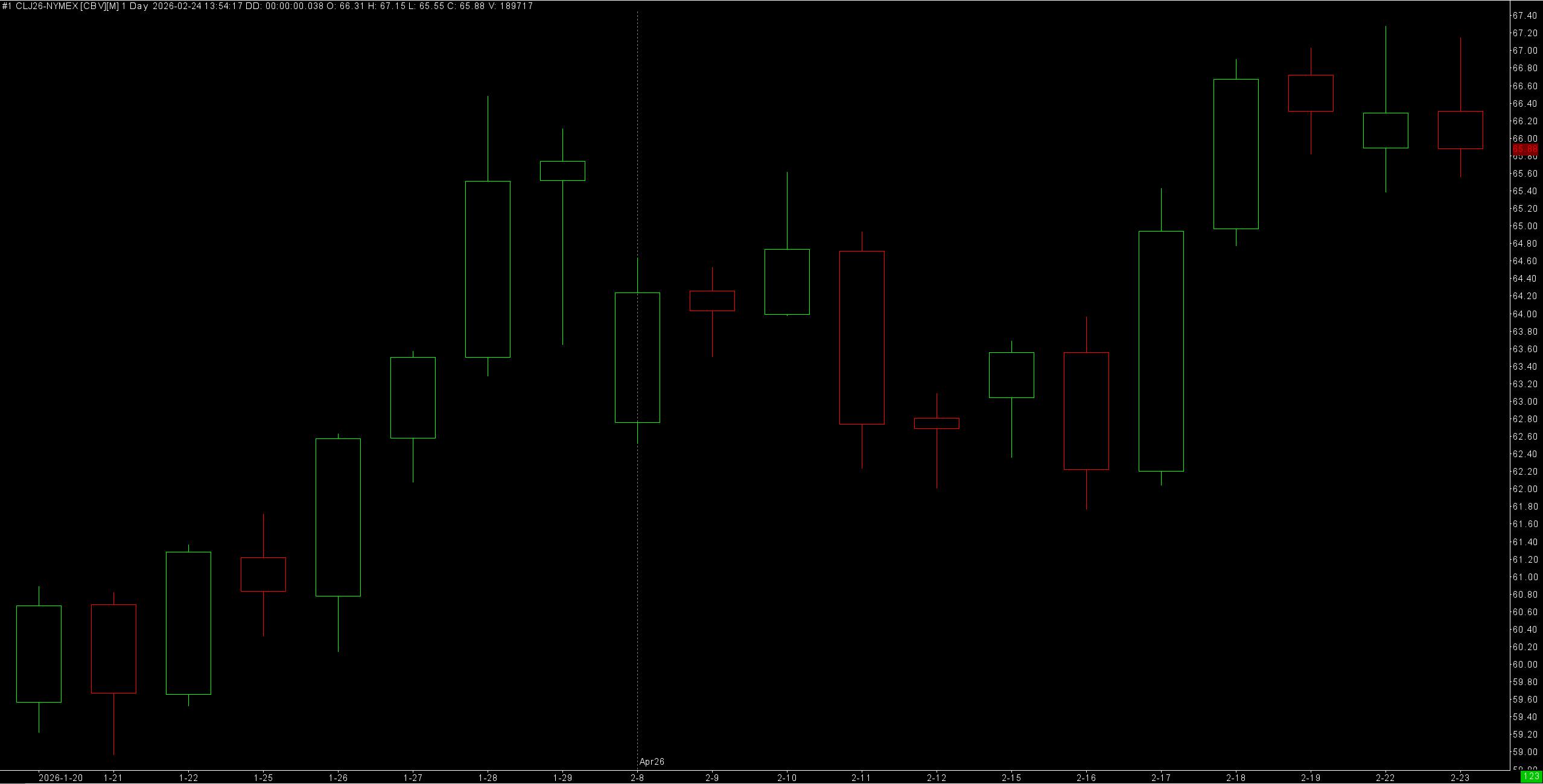Viewport: 1543px width, 784px height.
Task: Click the green 123 box at bottom-right
Action: point(1531,777)
